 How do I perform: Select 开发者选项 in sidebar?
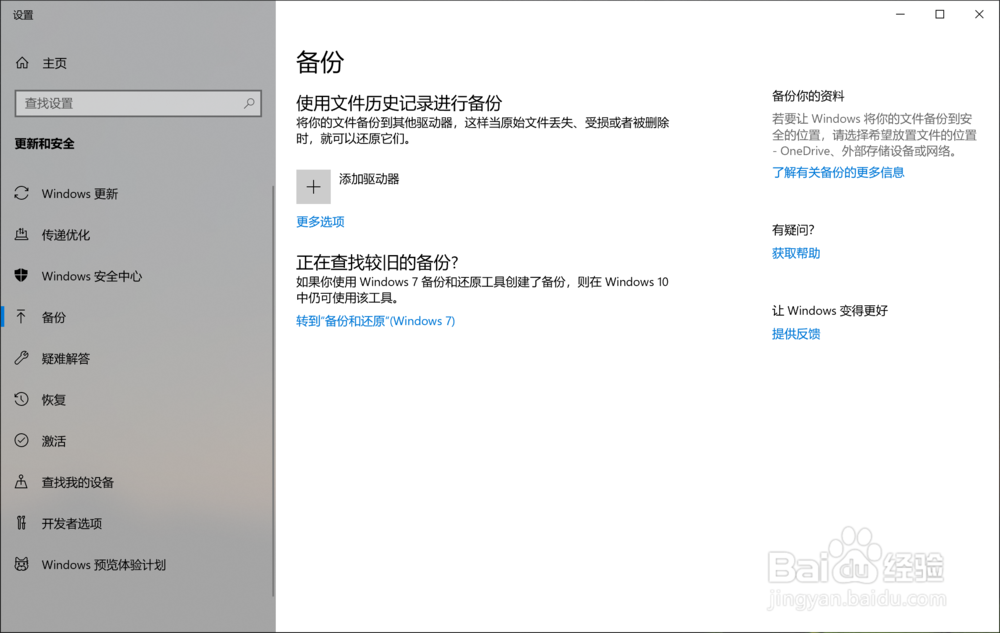[x=71, y=523]
